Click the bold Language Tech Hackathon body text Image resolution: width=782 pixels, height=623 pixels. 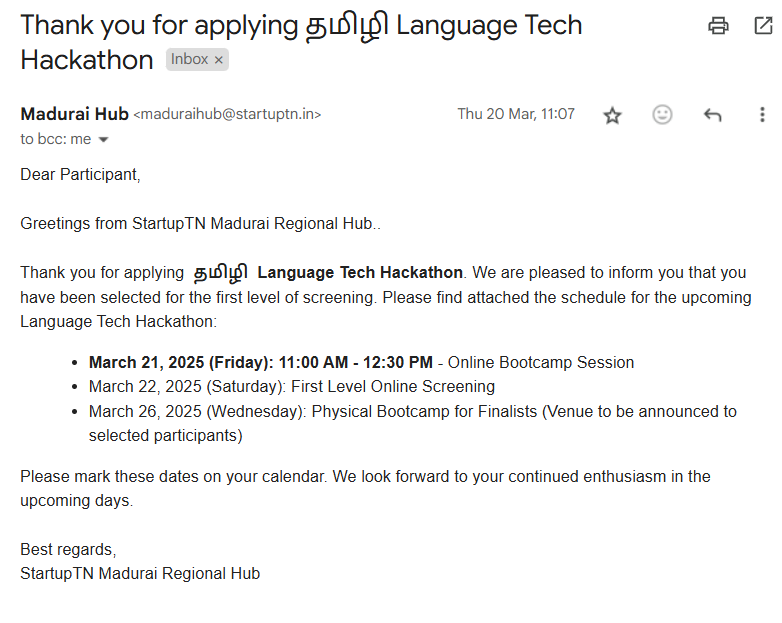pos(360,272)
